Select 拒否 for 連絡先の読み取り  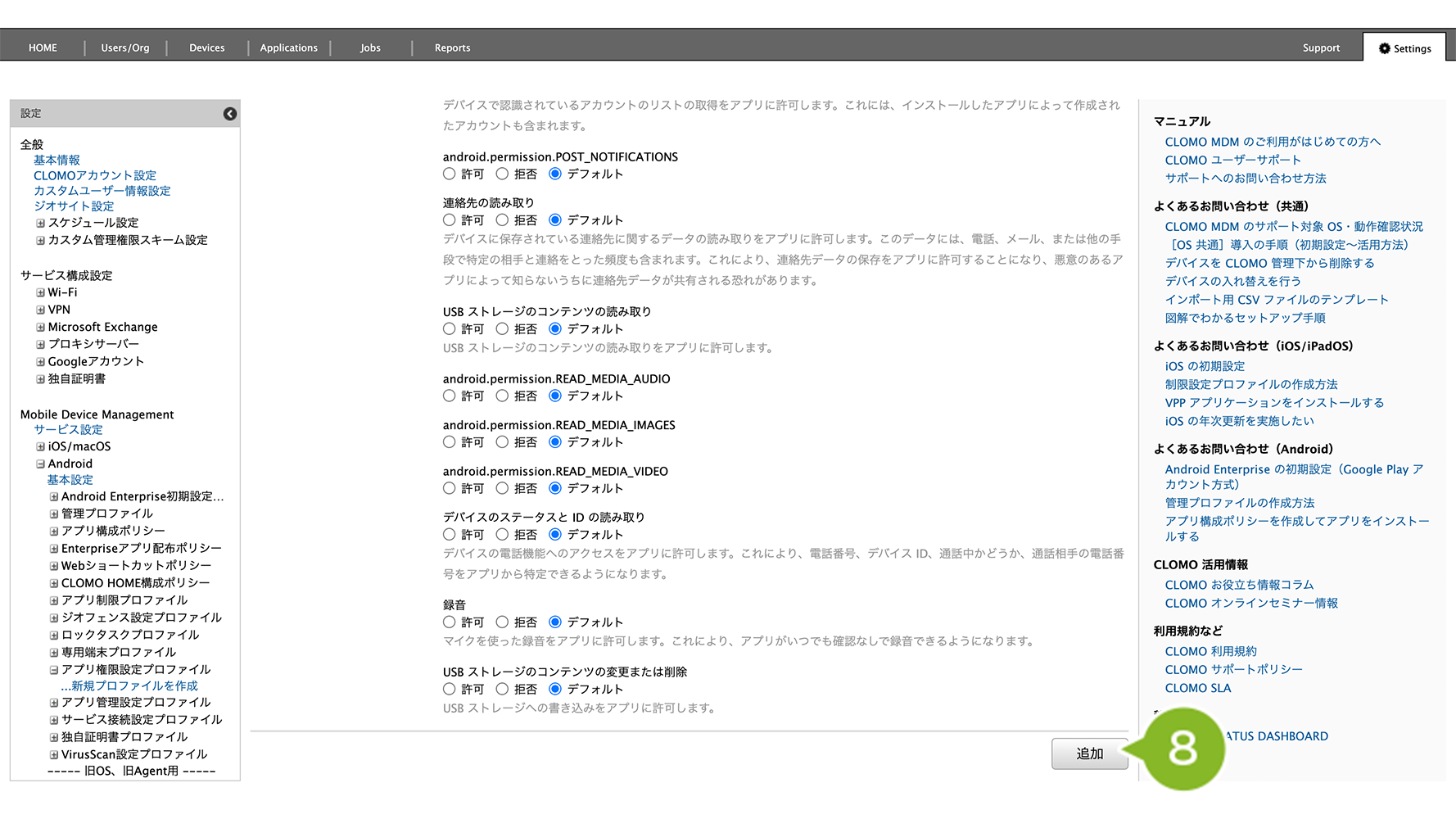[502, 219]
